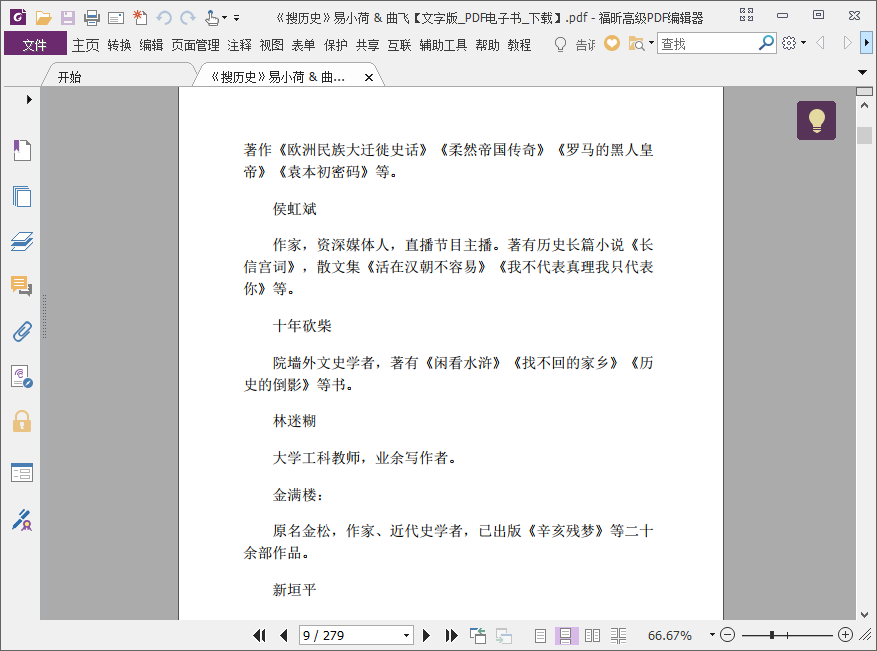This screenshot has height=651, width=877.
Task: Save the document using the floppy disk icon
Action: pyautogui.click(x=68, y=18)
